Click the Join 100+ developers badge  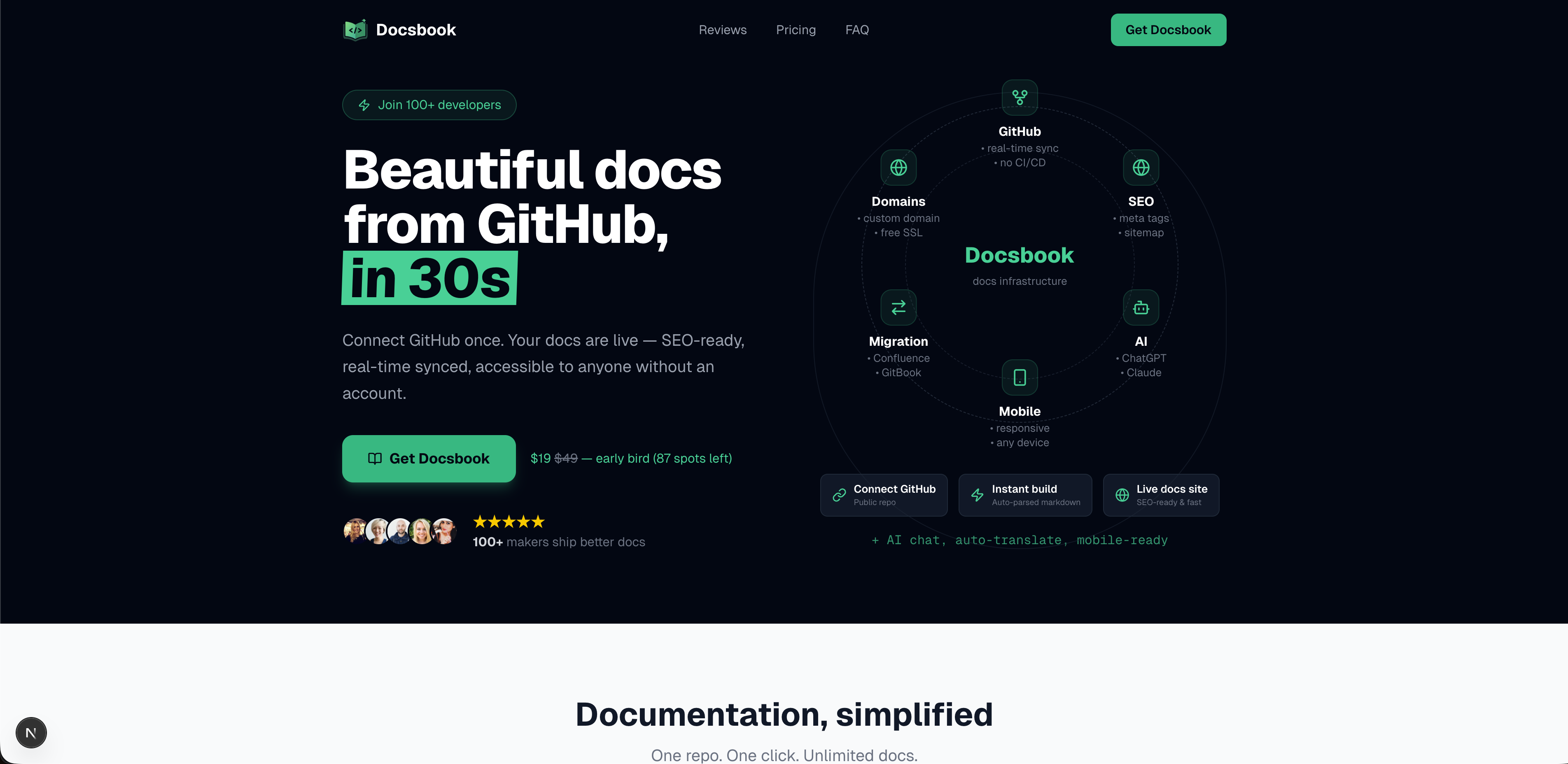point(429,105)
